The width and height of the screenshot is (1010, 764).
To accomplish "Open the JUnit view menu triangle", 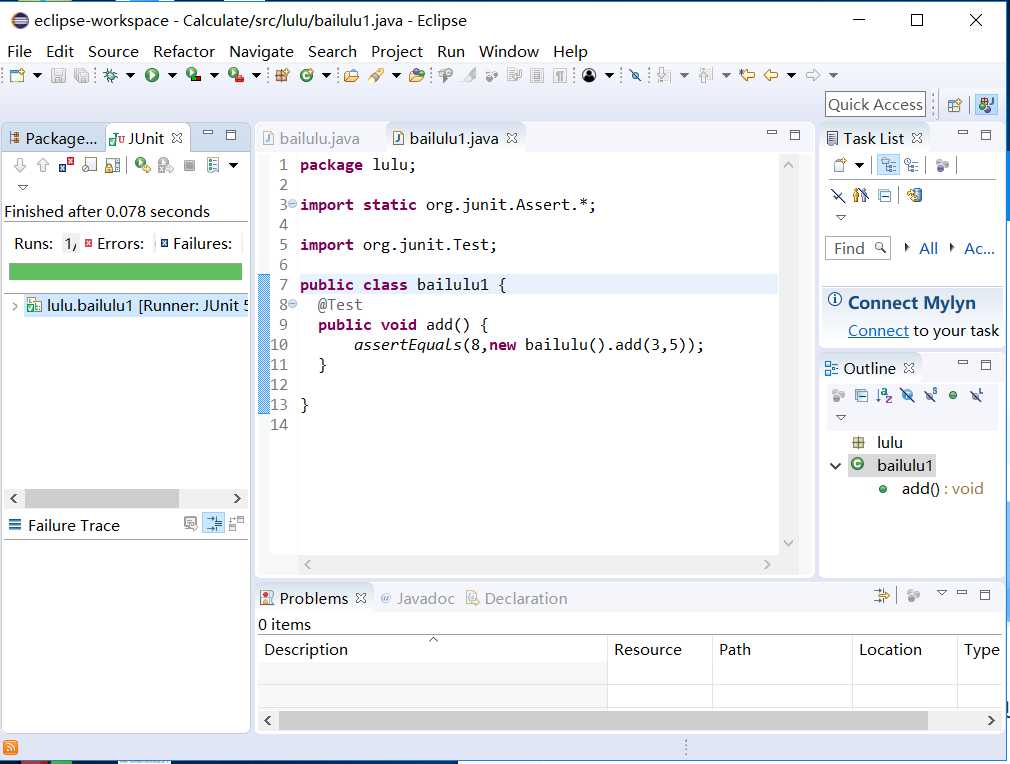I will (x=23, y=187).
